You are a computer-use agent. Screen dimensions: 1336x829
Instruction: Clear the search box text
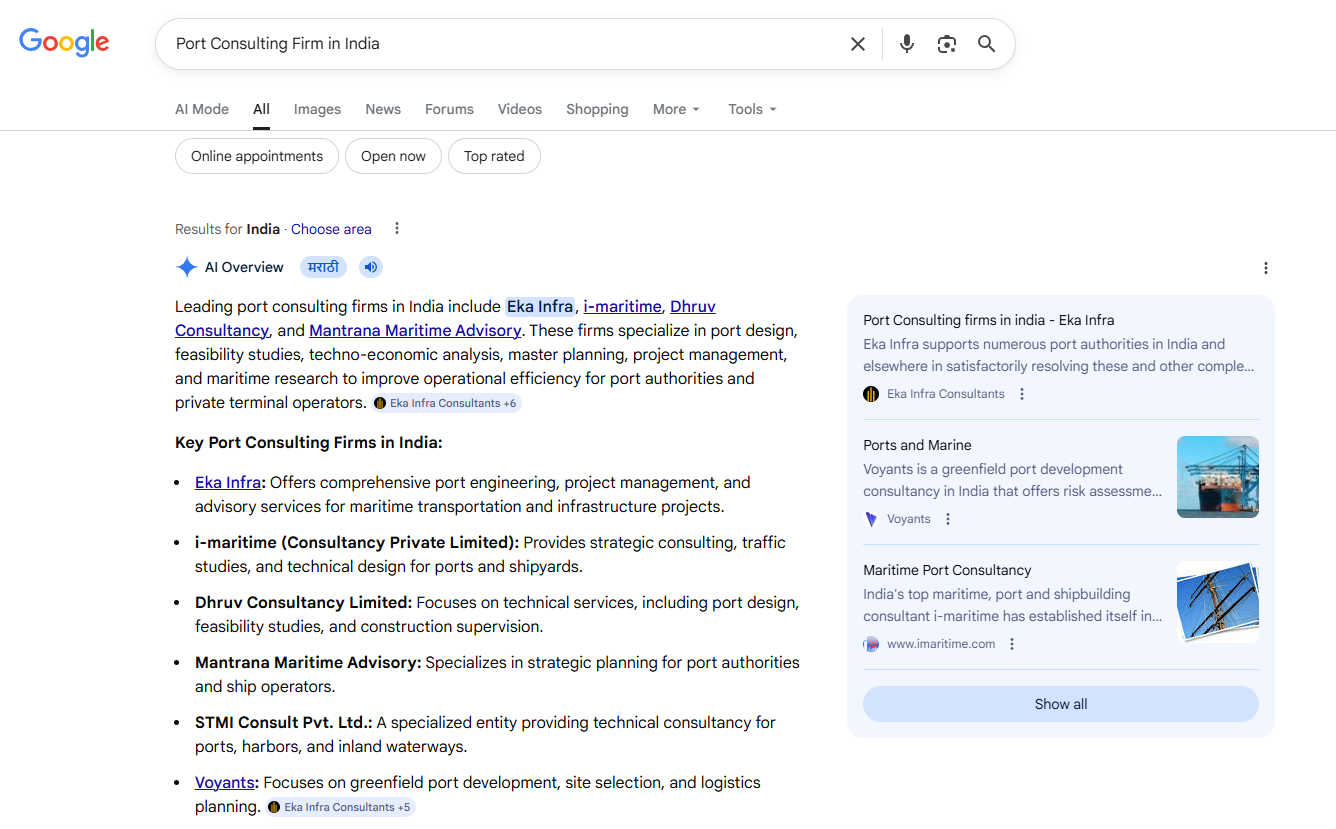(x=858, y=44)
